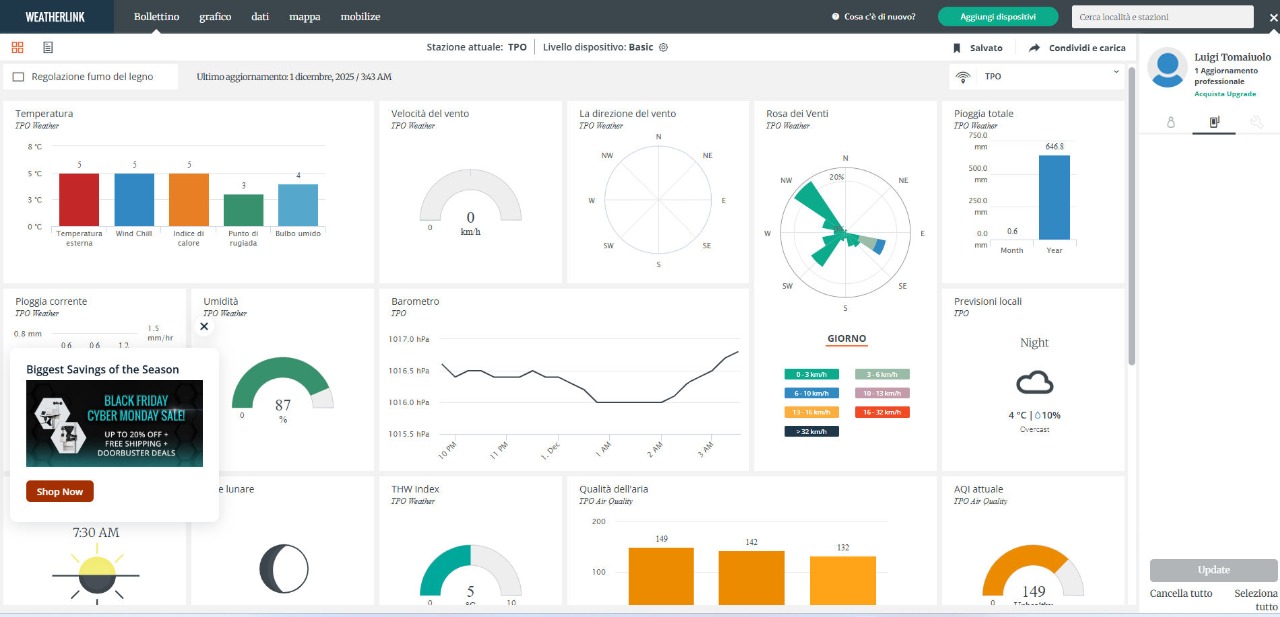Click the Acquista Upgrade link
Screen dimensions: 1280x617
(x=1224, y=94)
